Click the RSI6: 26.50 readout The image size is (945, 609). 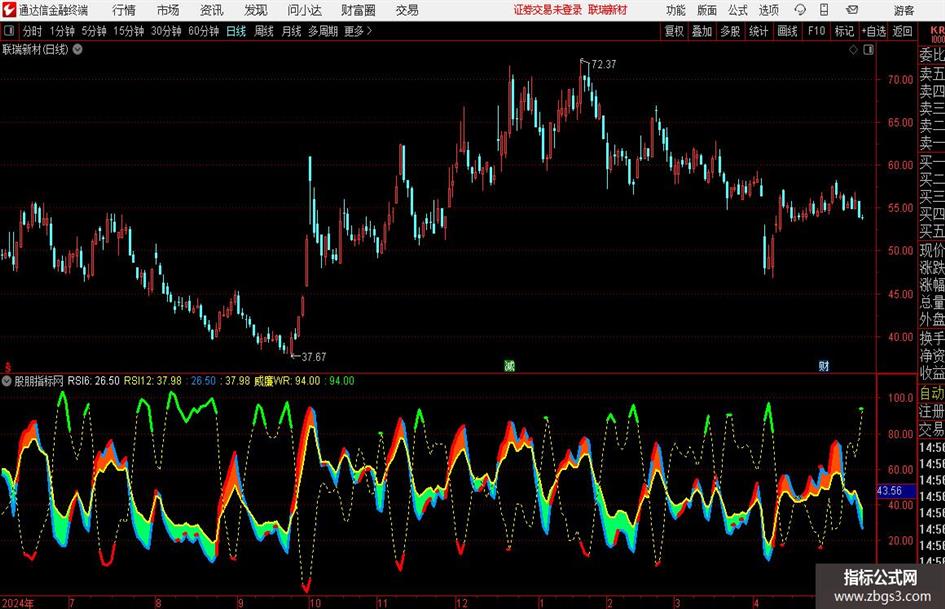click(93, 381)
